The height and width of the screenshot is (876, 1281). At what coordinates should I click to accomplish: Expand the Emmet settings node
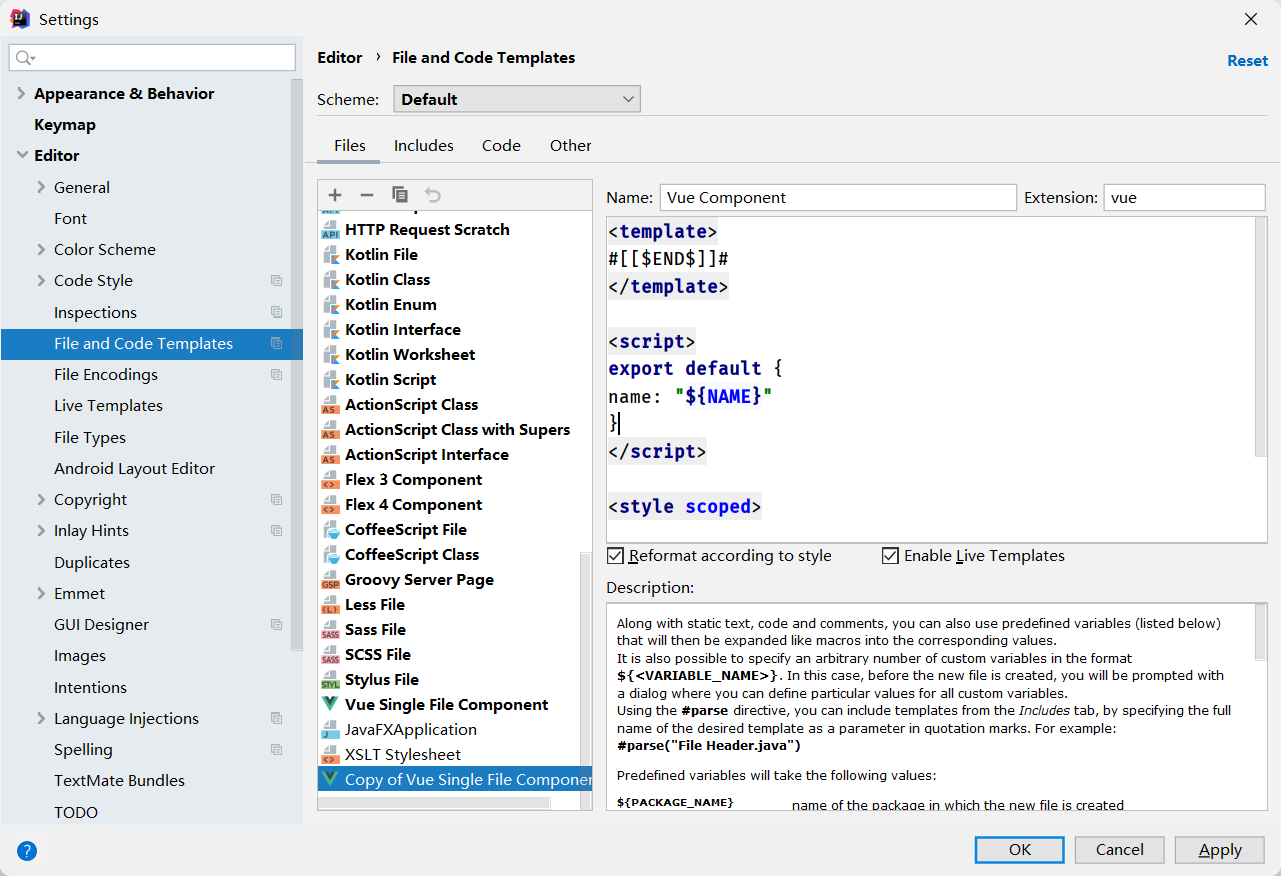coord(41,593)
